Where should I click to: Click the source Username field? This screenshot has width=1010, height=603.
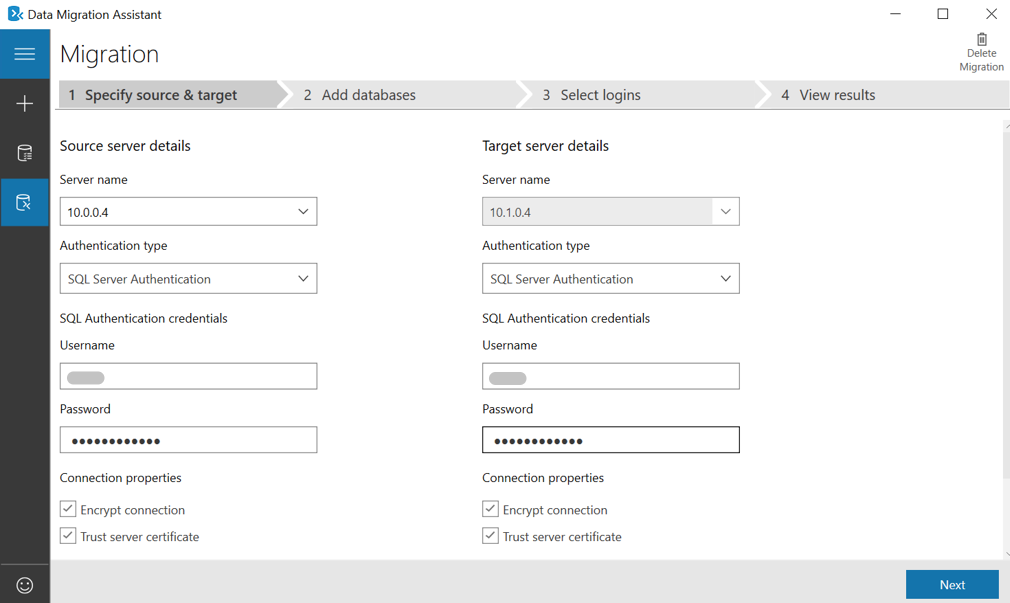188,376
